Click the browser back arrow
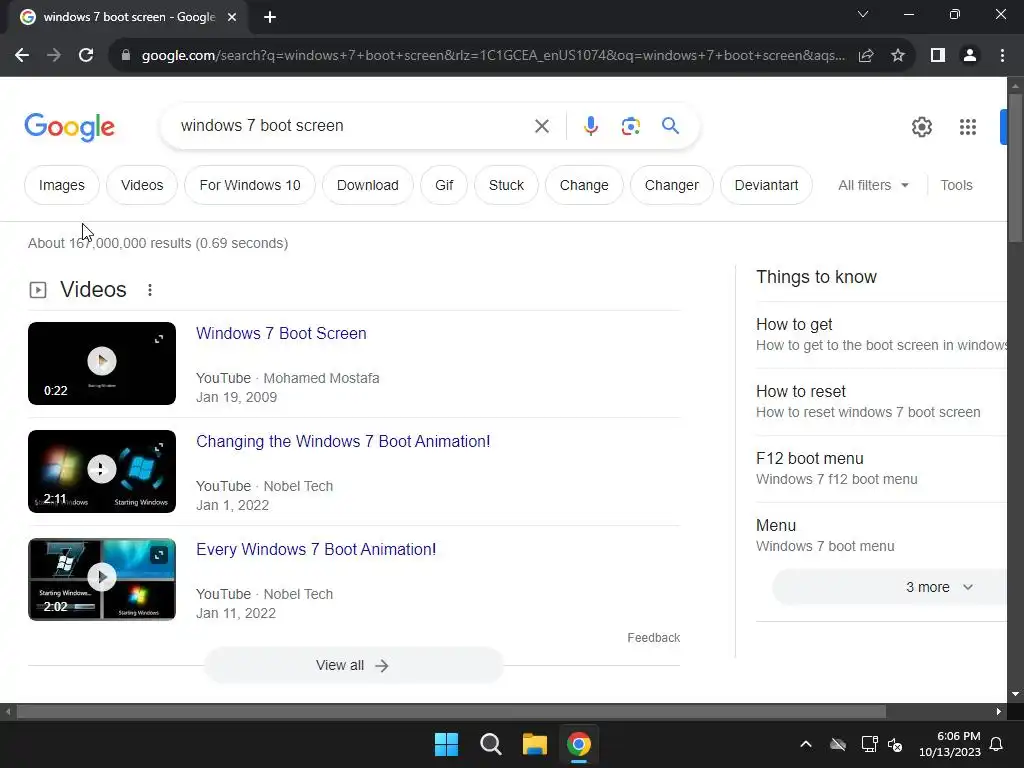The image size is (1024, 768). point(22,56)
